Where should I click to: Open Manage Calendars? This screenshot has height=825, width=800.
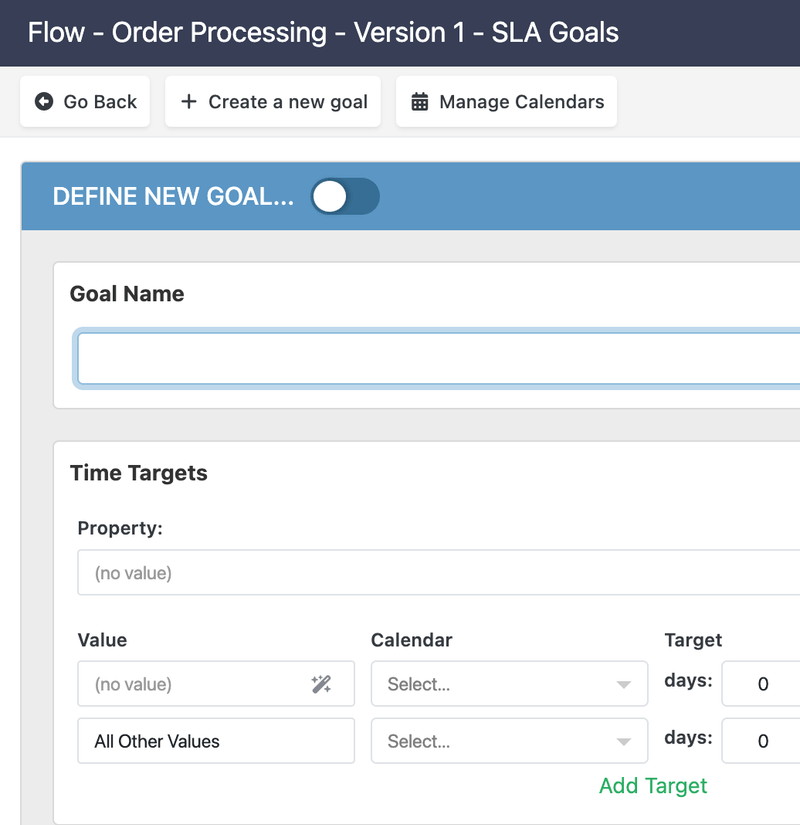(x=506, y=101)
